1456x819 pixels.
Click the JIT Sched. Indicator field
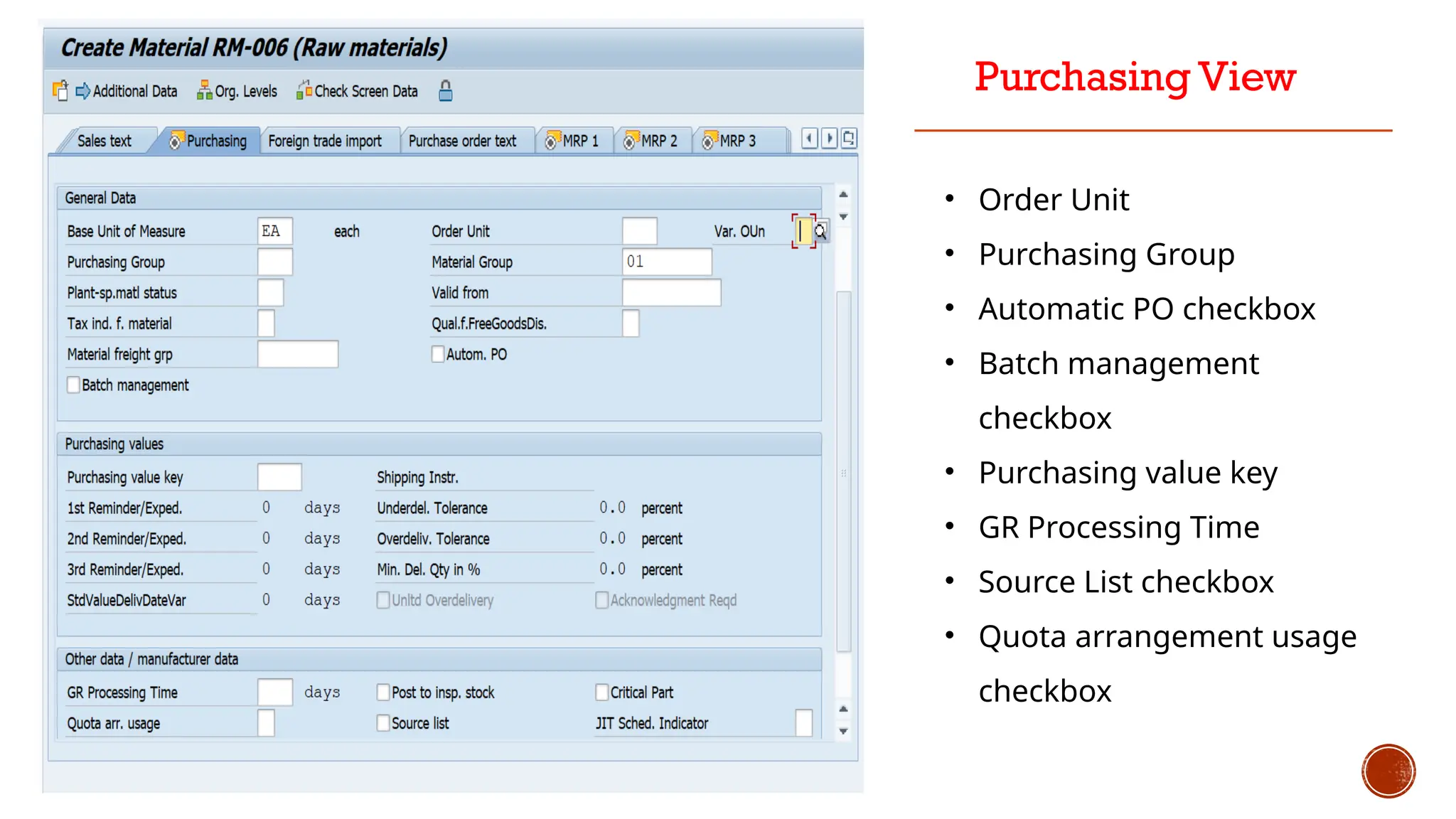(x=804, y=723)
